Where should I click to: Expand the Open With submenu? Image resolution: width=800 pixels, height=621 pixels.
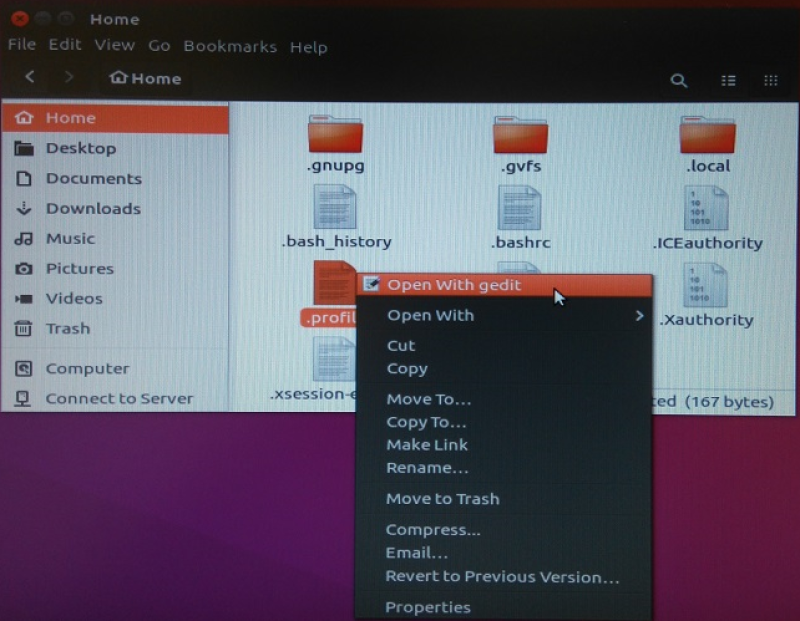click(x=504, y=315)
